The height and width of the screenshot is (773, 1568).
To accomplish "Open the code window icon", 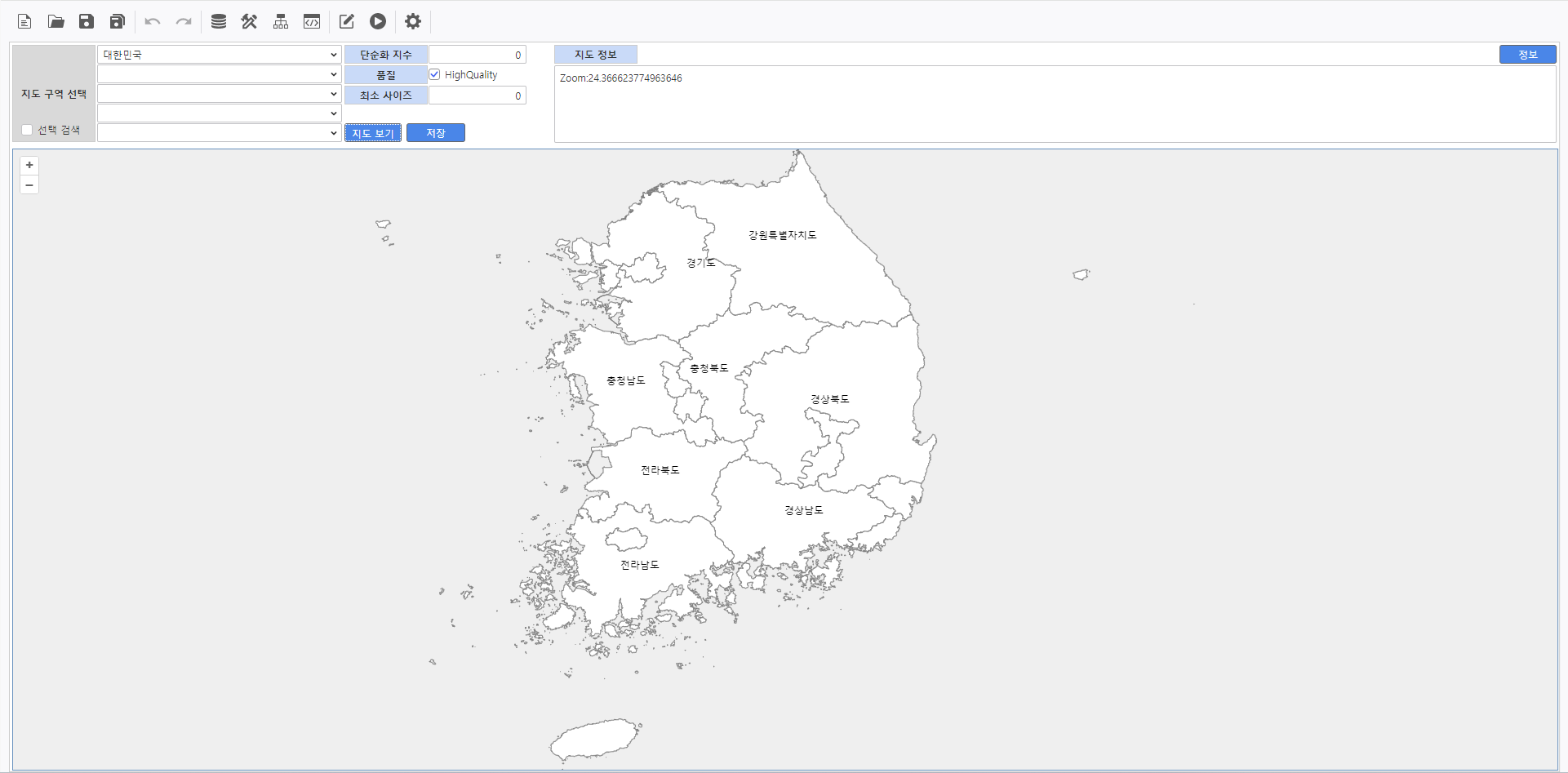I will point(312,21).
